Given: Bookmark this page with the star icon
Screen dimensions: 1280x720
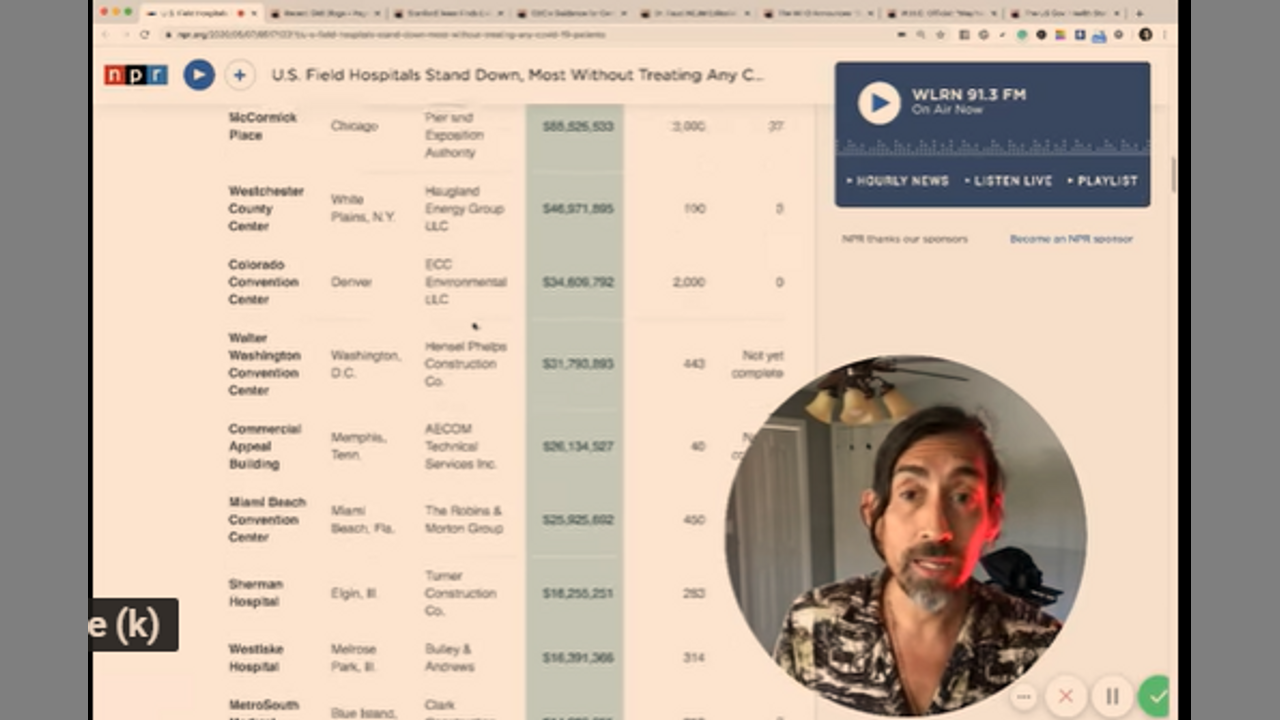Looking at the screenshot, I should [940, 34].
